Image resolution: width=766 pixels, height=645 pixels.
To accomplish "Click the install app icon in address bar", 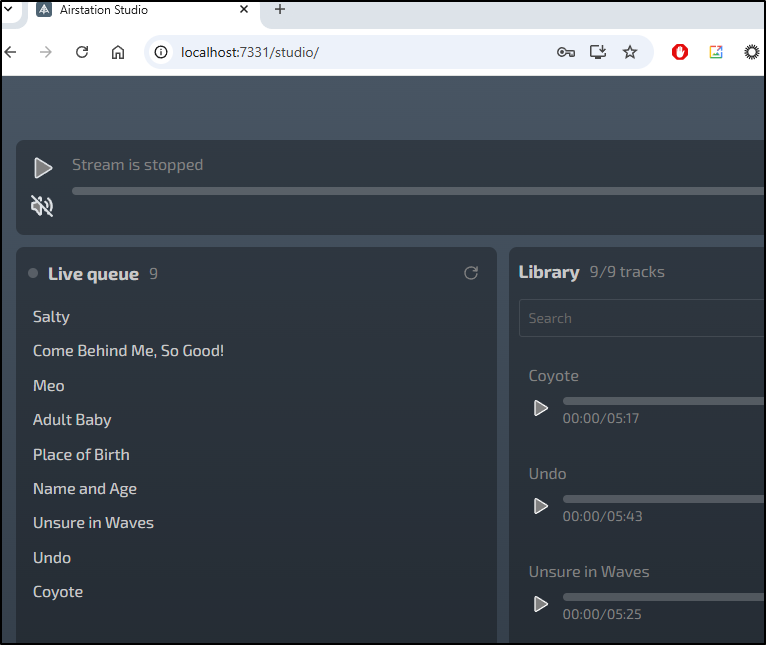I will [x=597, y=52].
